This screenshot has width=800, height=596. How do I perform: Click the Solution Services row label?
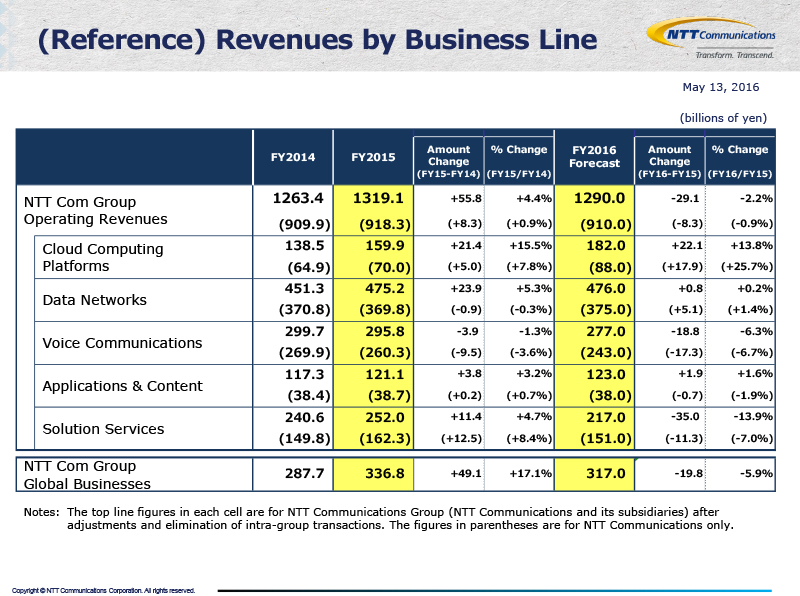(103, 429)
